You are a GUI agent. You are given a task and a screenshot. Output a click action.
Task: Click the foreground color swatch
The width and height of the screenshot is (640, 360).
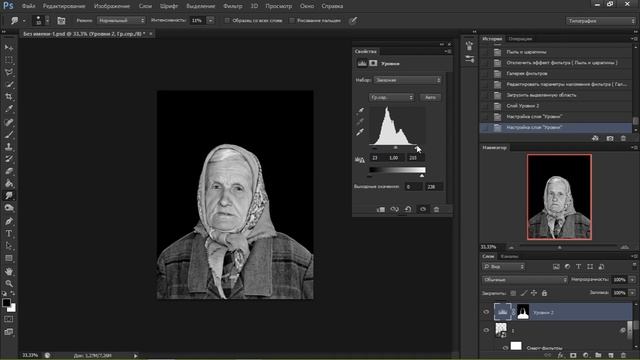coord(6,303)
